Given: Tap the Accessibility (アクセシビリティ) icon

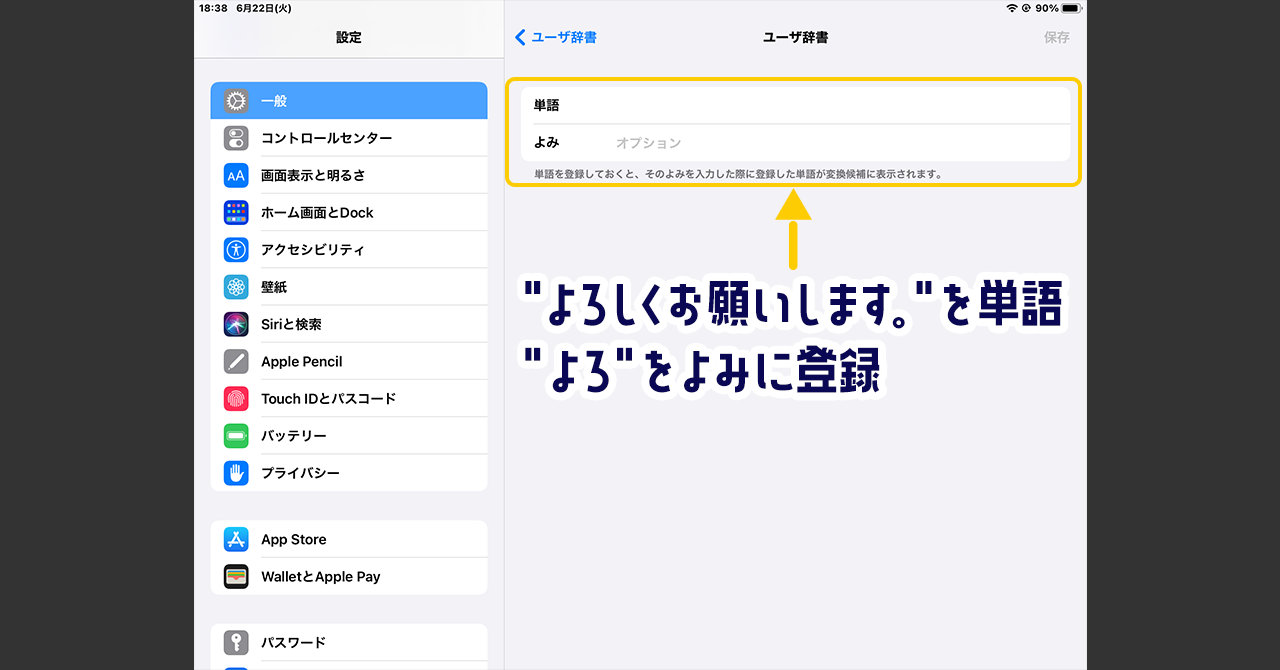Looking at the screenshot, I should (236, 250).
